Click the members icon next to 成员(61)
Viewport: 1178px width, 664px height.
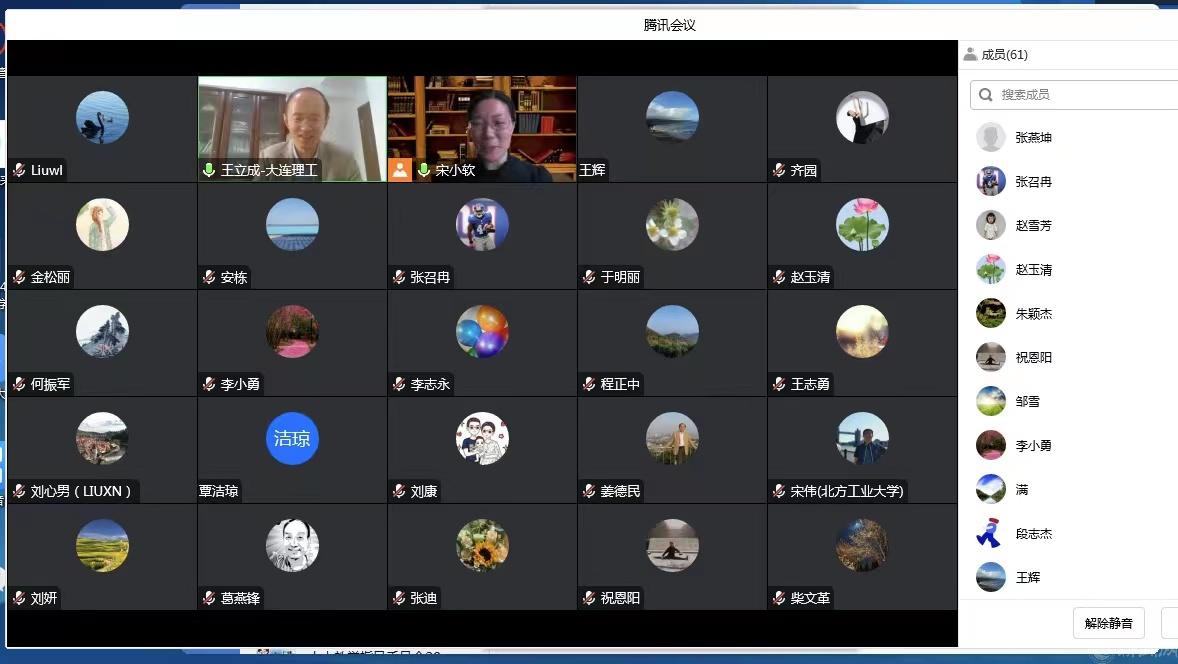[970, 54]
